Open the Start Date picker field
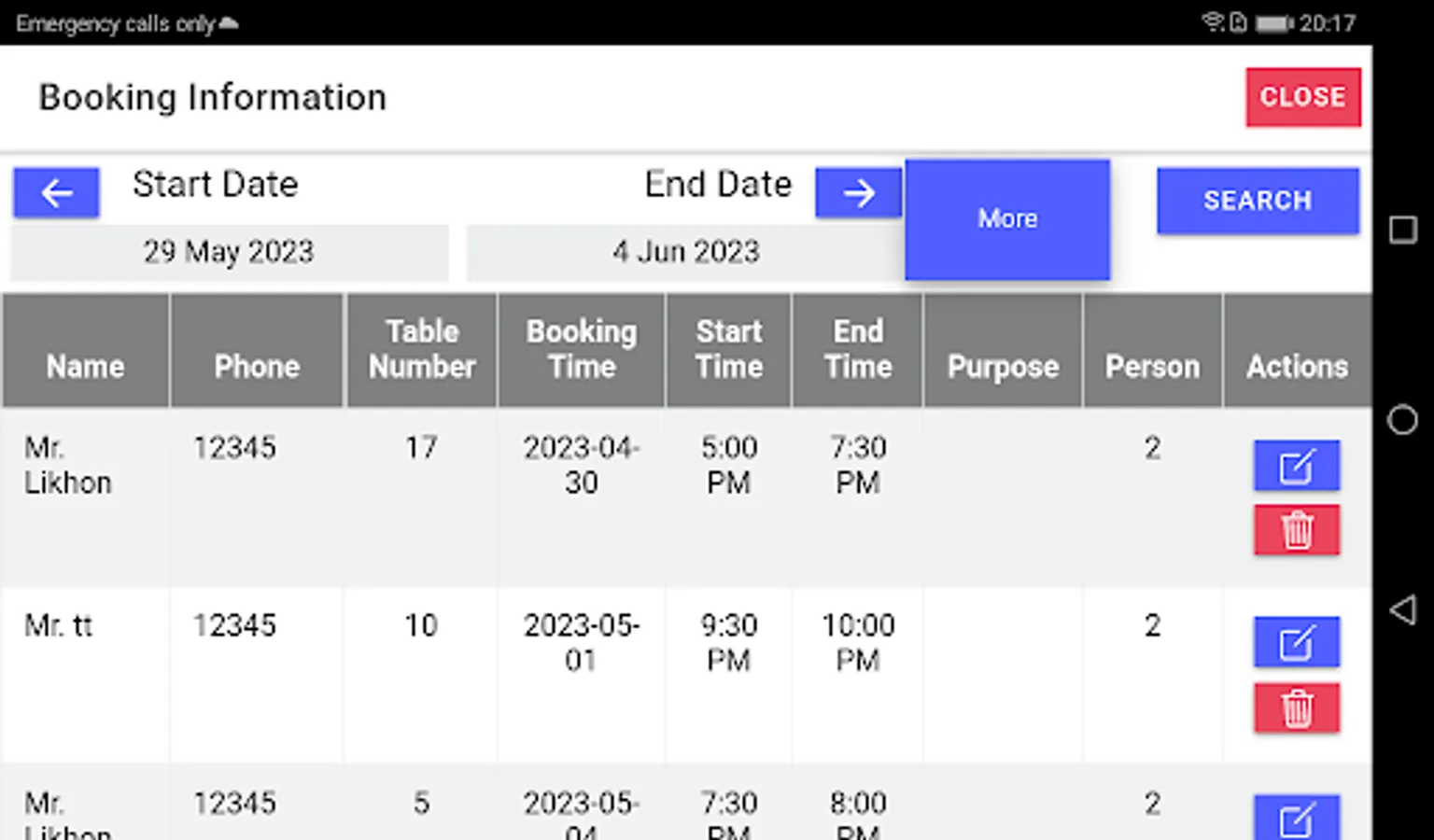This screenshot has height=840, width=1434. coord(229,252)
